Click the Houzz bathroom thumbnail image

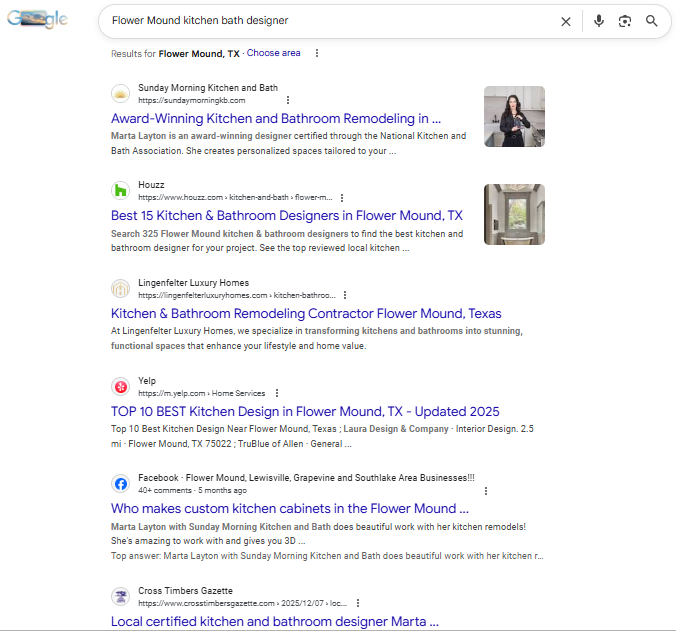(514, 214)
